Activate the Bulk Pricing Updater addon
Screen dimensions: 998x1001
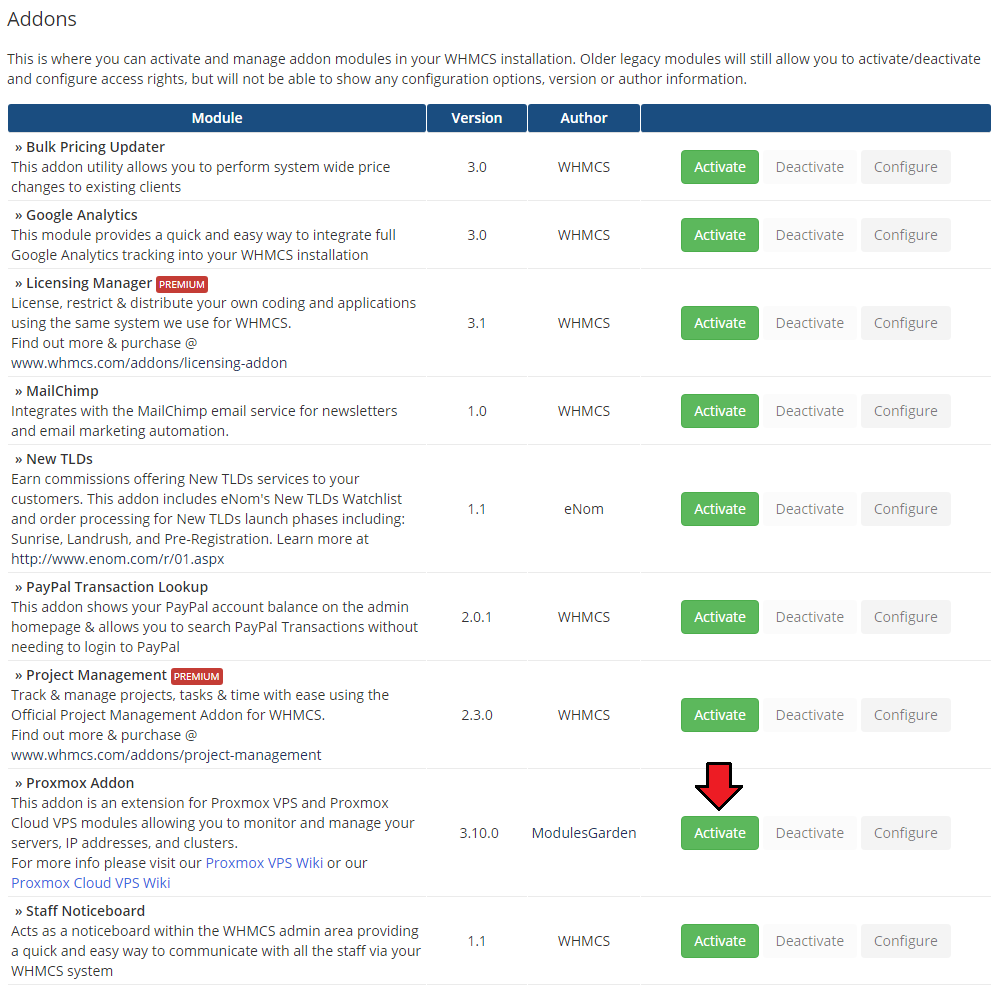719,167
